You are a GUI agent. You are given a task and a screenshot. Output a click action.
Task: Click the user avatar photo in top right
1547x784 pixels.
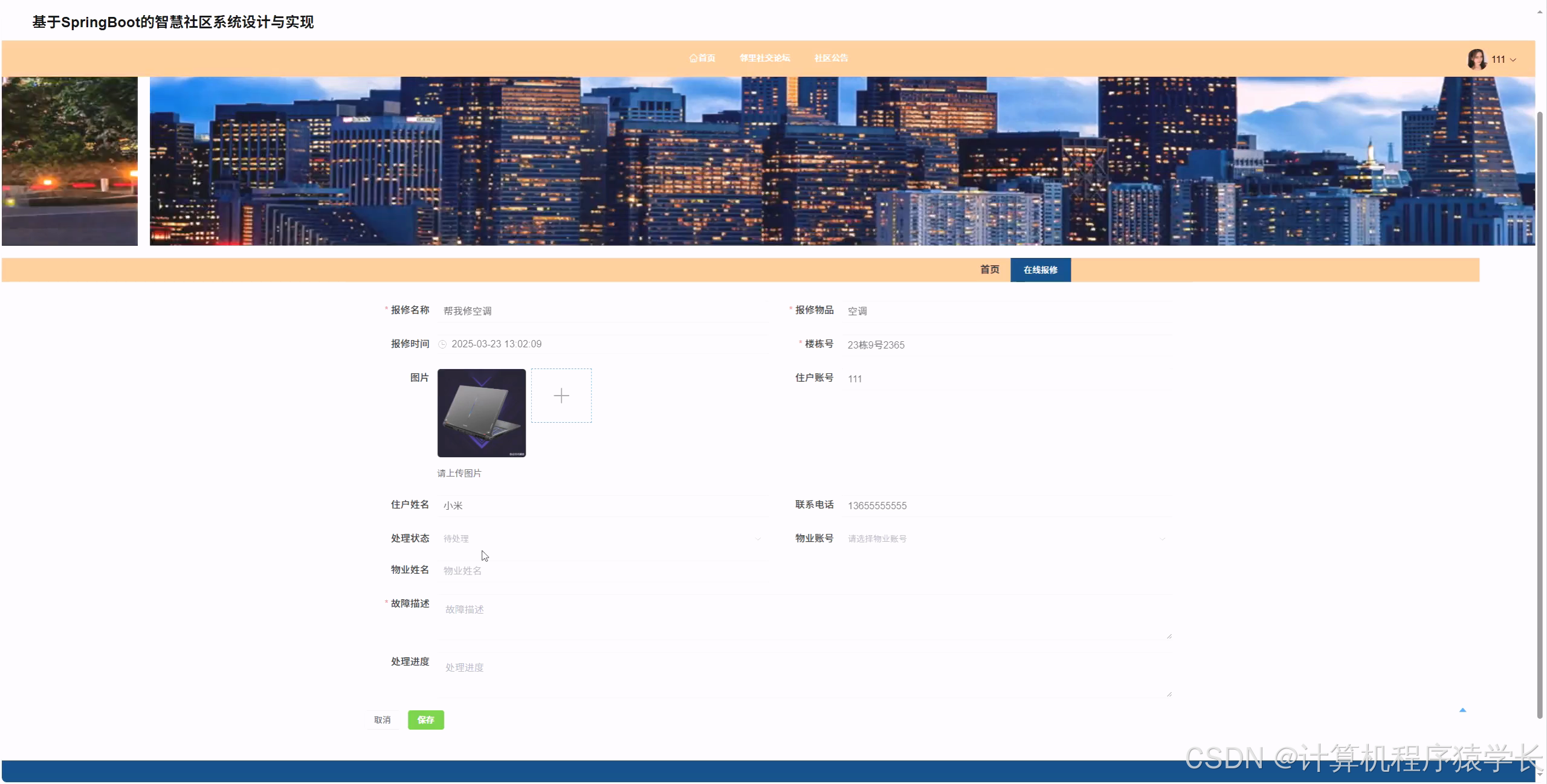(x=1477, y=59)
